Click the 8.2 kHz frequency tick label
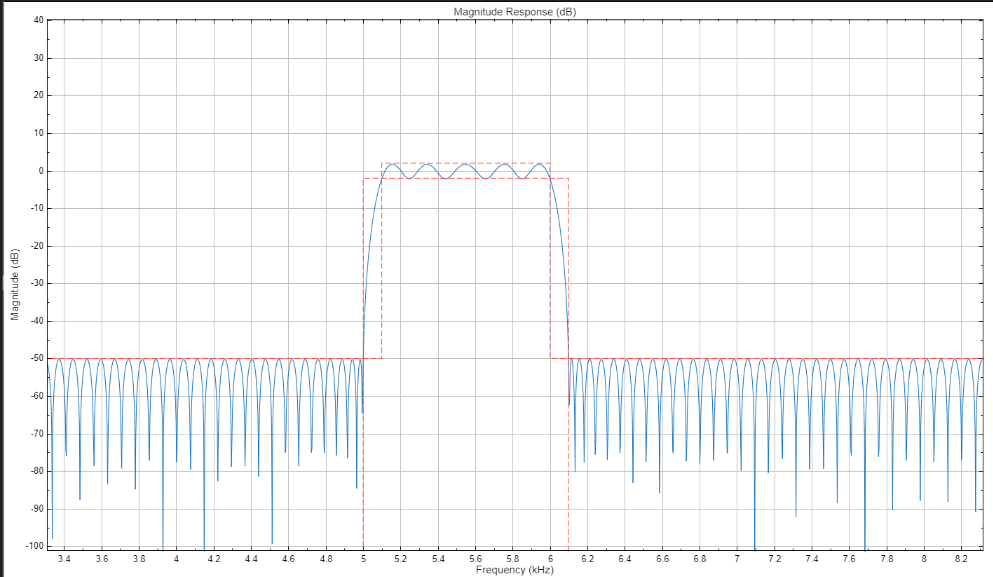Viewport: 993px width, 577px height. [962, 558]
